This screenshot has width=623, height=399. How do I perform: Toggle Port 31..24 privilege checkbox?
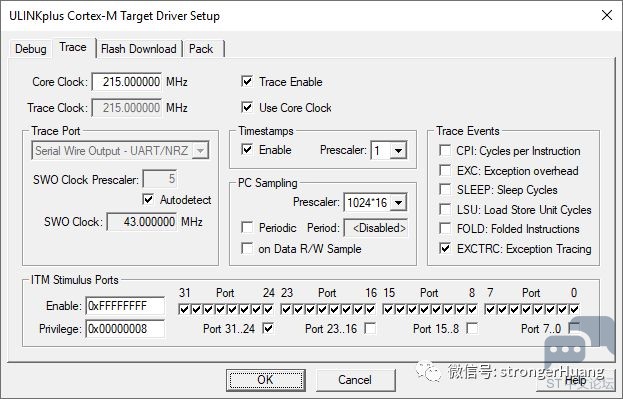click(268, 328)
